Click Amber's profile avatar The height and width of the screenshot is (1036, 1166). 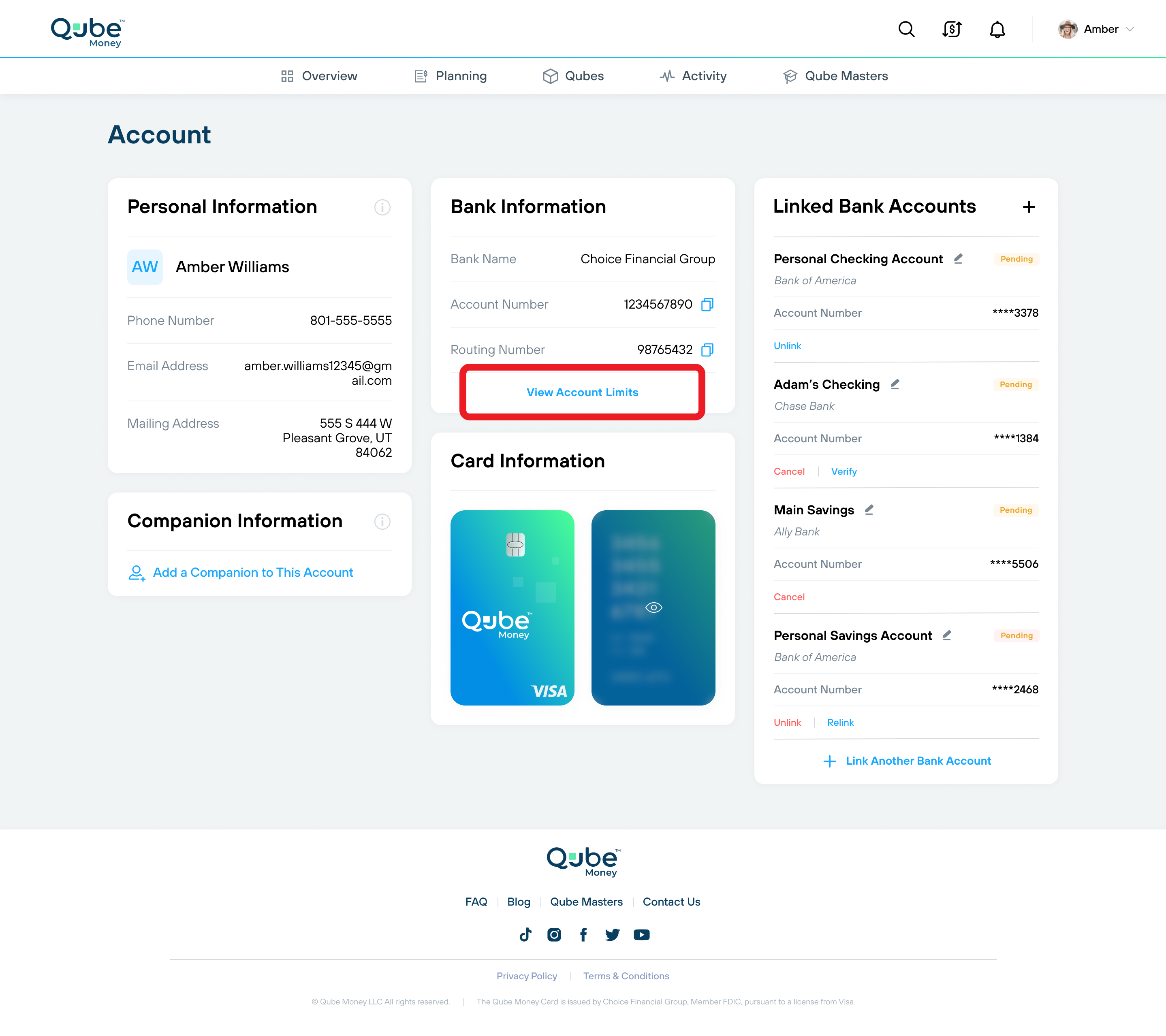pyautogui.click(x=1068, y=29)
